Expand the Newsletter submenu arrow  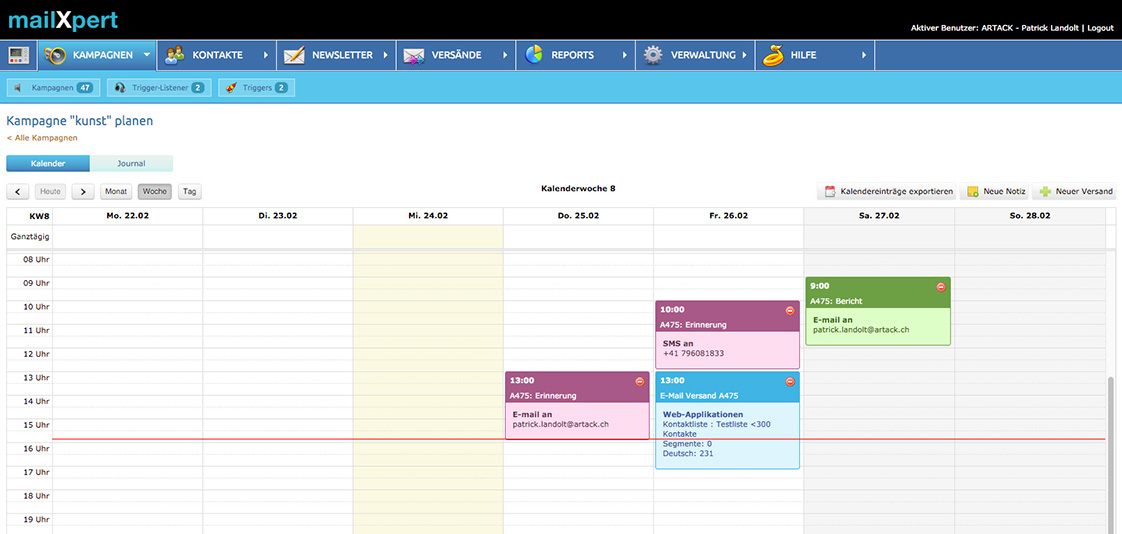click(386, 55)
